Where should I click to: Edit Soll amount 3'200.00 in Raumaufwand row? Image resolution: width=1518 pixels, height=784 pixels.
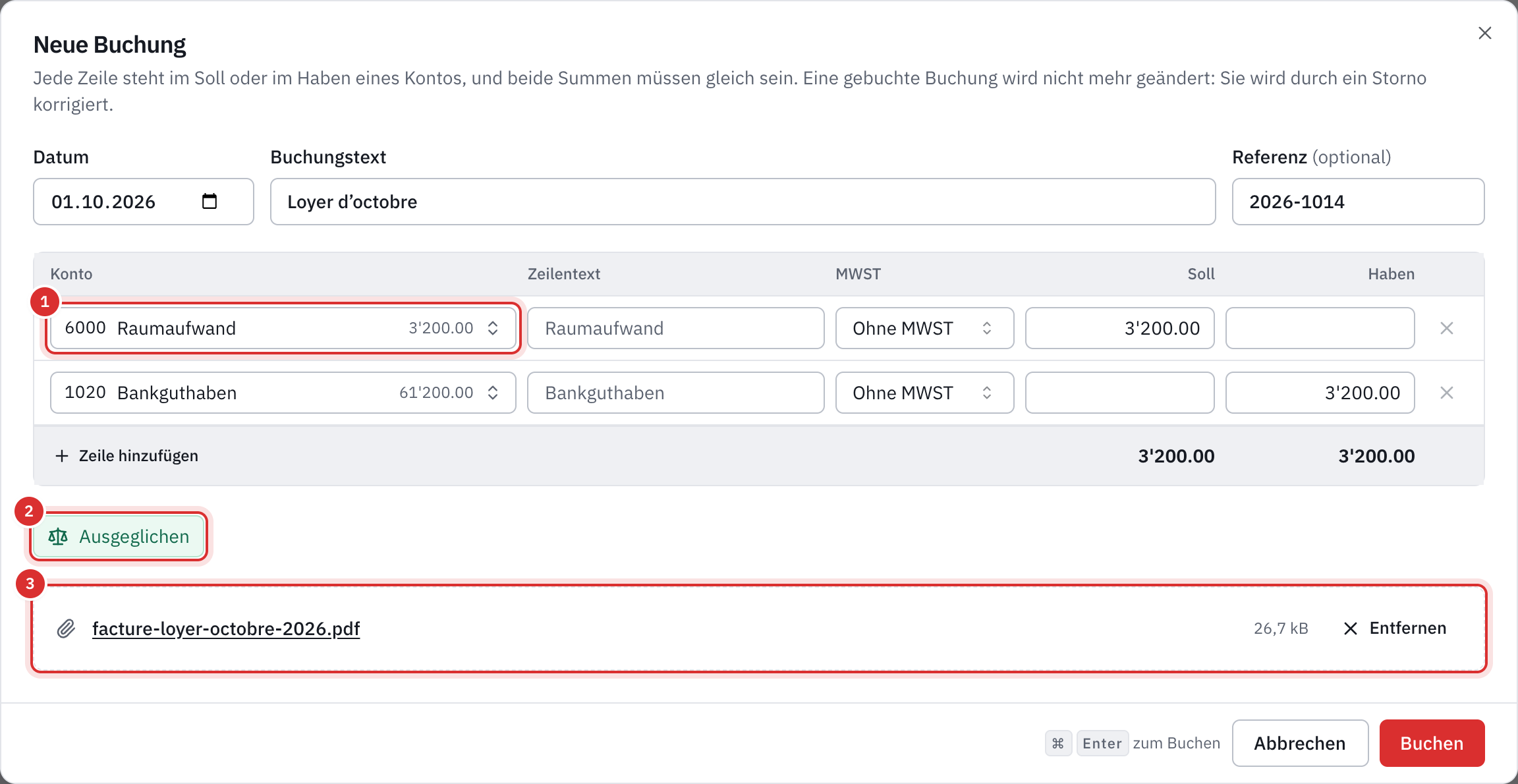(1120, 328)
